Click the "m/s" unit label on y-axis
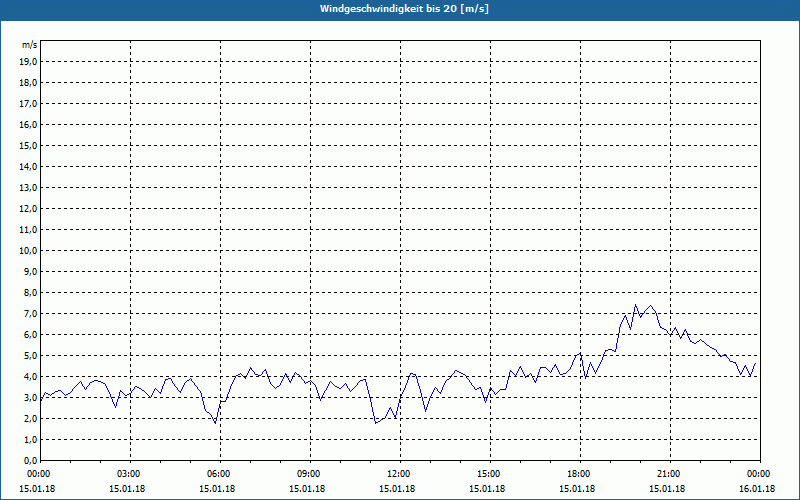 (x=29, y=45)
